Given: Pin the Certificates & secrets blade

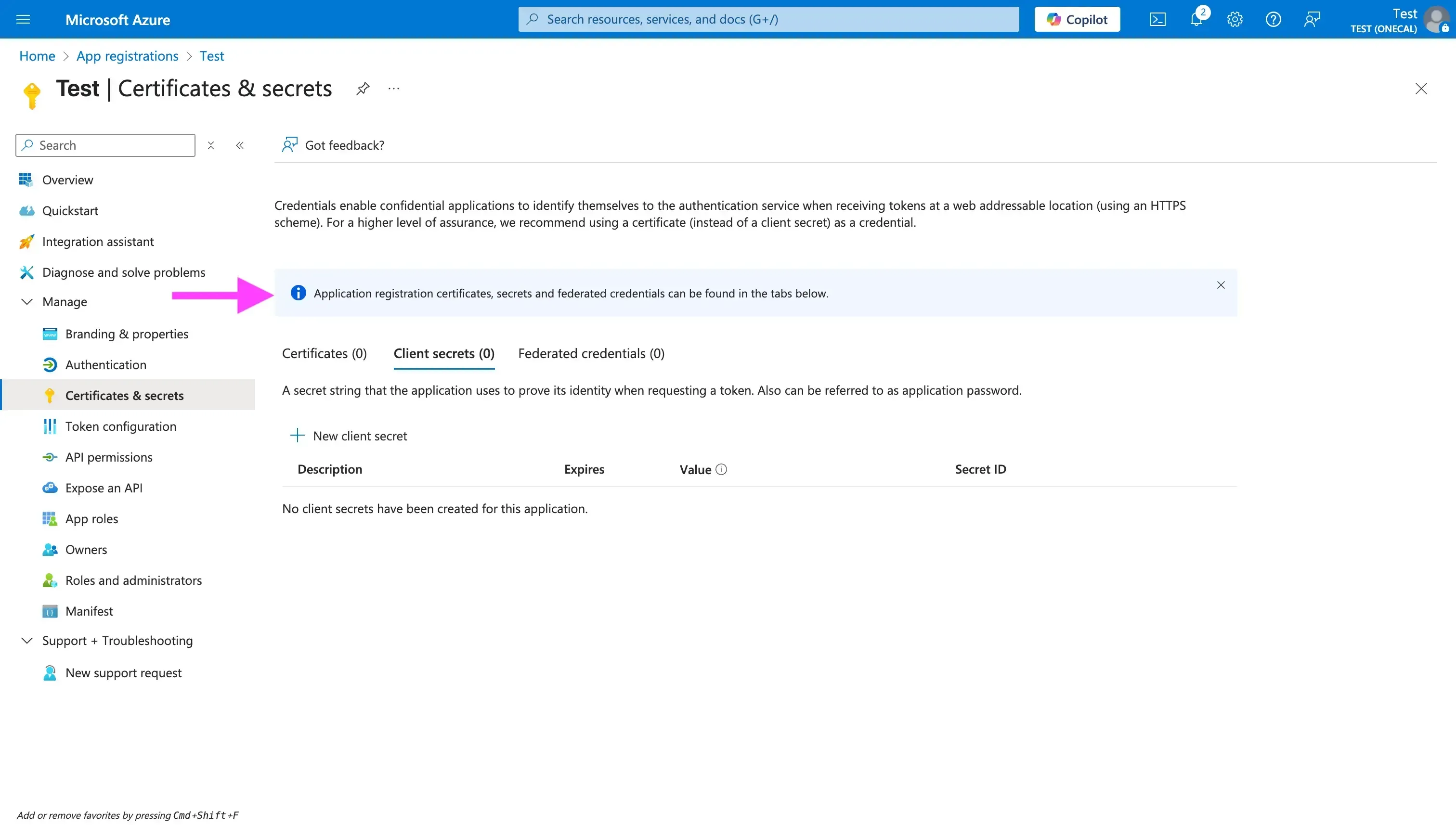Looking at the screenshot, I should coord(363,89).
